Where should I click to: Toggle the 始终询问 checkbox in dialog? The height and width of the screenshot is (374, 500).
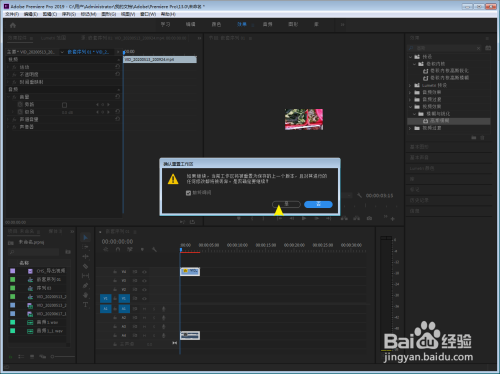coord(188,193)
